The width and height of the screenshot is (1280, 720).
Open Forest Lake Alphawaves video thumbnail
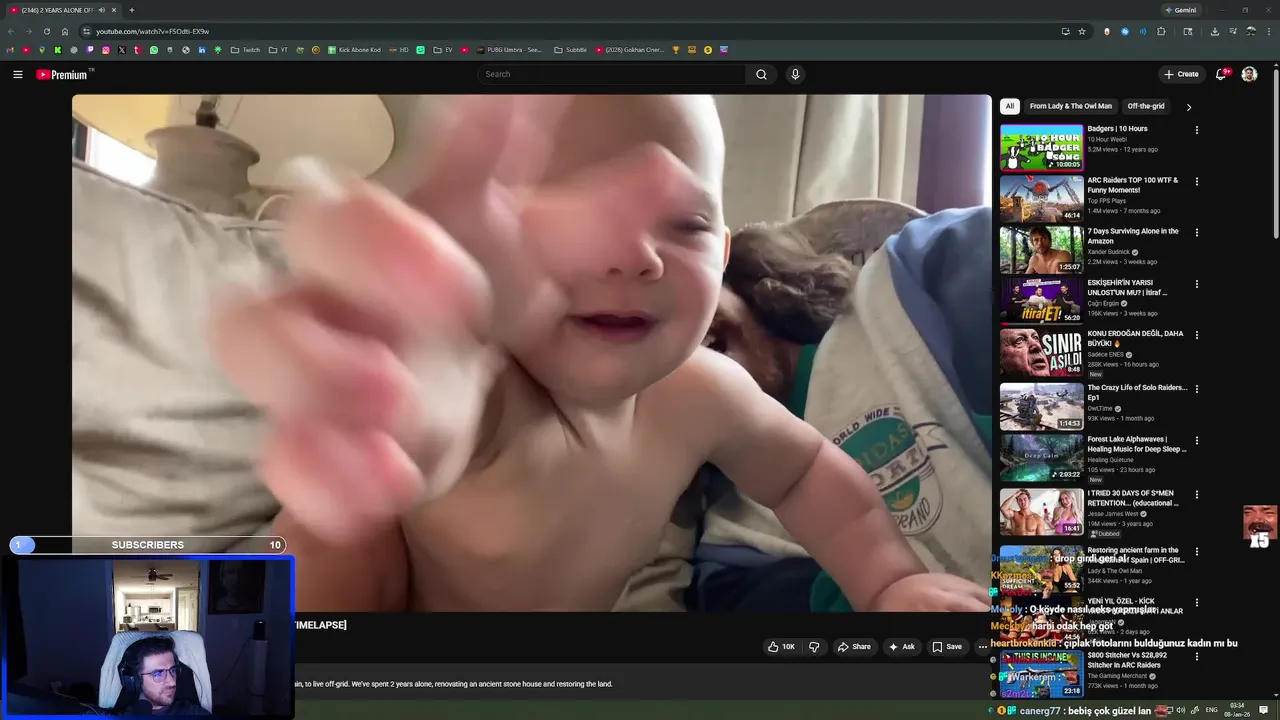coord(1041,458)
